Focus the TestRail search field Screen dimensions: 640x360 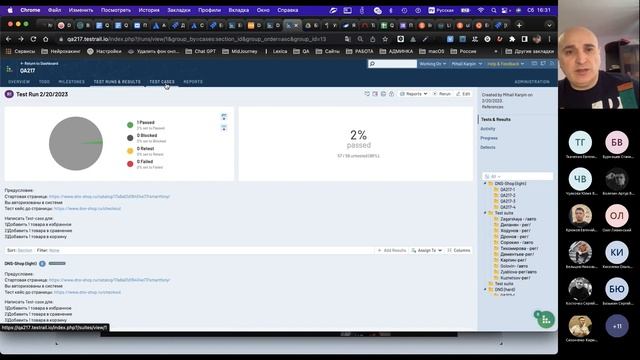(392, 64)
